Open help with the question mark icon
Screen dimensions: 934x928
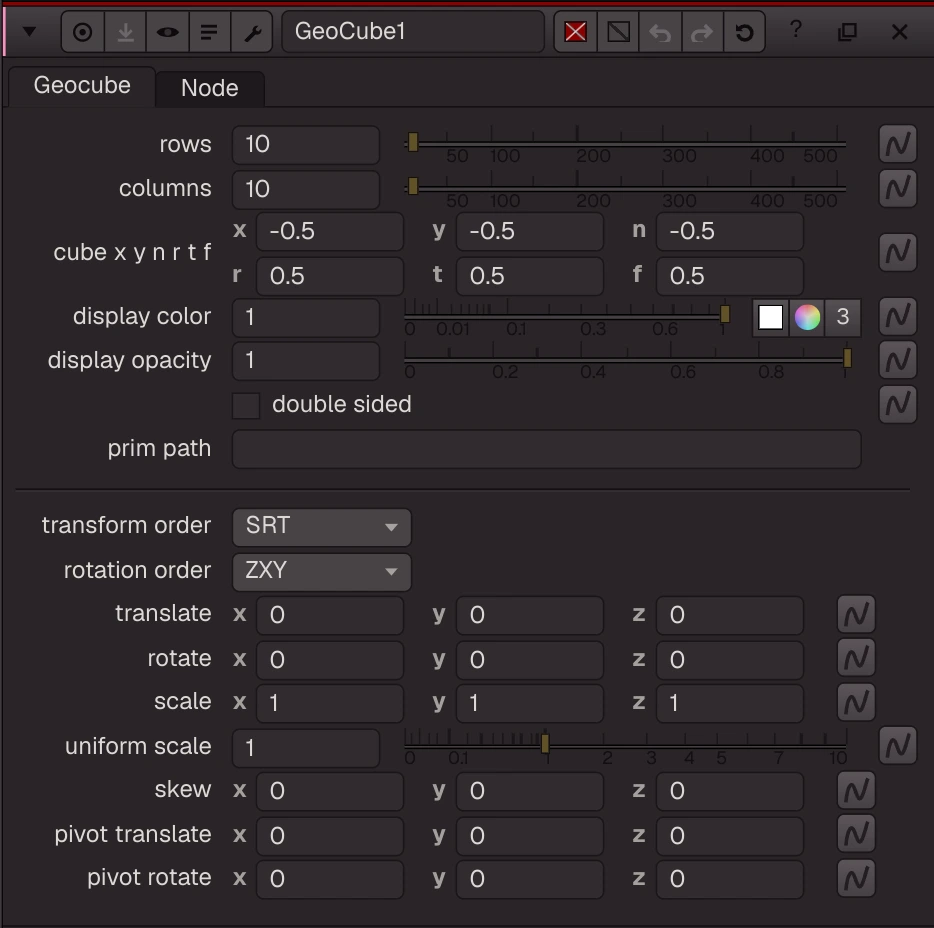[796, 29]
